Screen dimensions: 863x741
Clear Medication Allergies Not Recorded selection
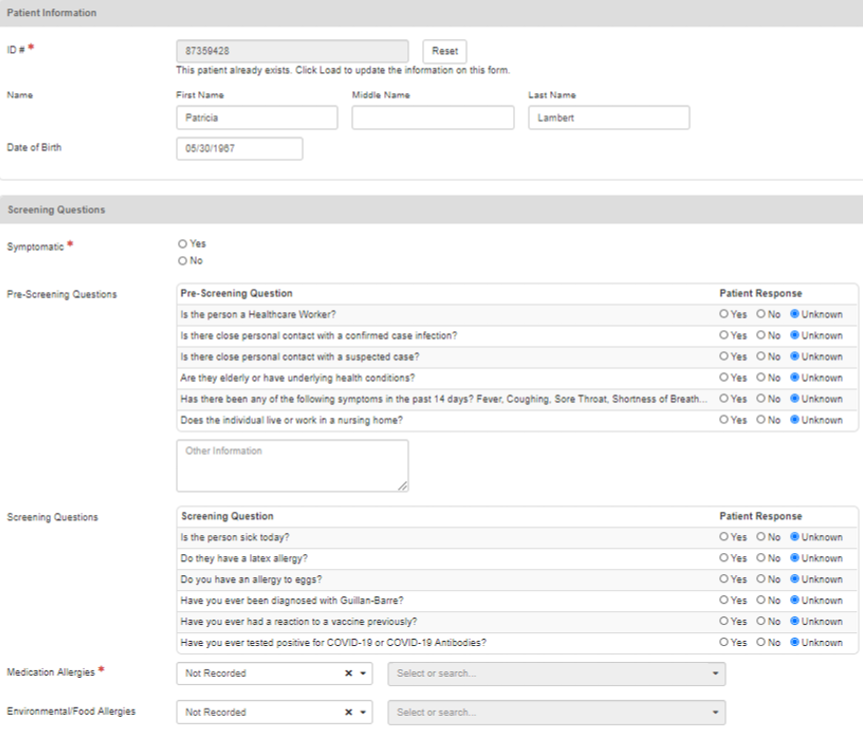click(x=348, y=673)
